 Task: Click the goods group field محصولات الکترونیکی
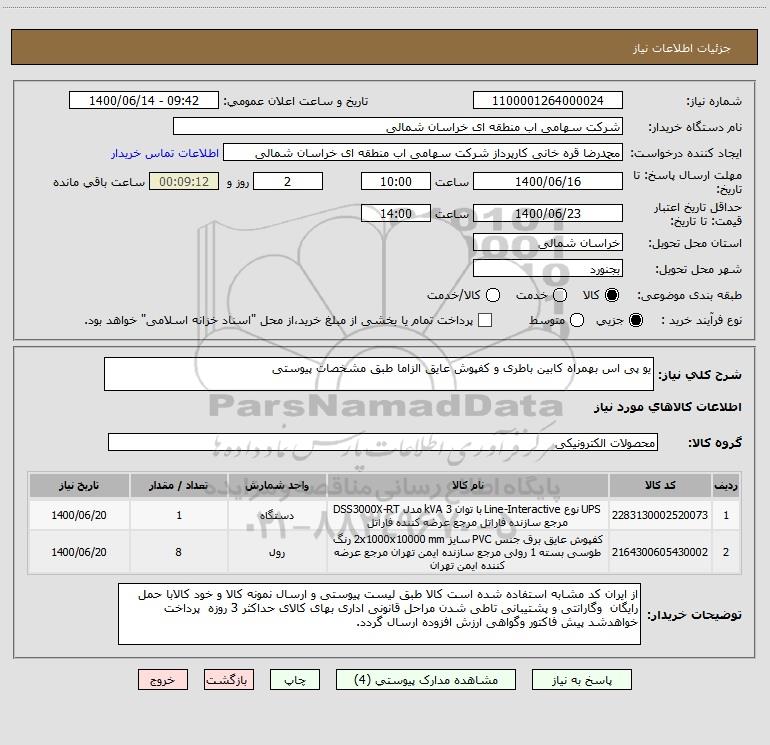pyautogui.click(x=383, y=442)
